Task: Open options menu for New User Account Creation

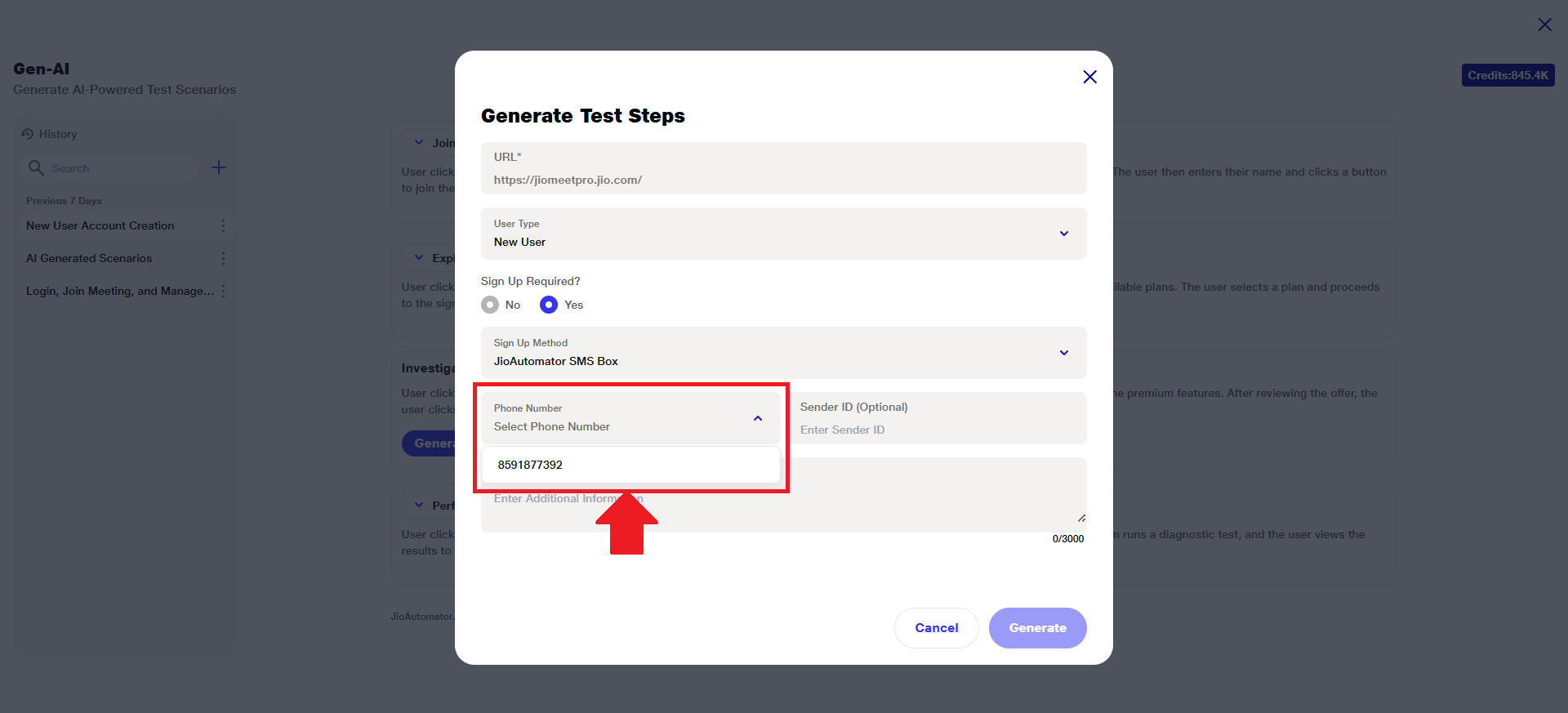Action: (223, 225)
